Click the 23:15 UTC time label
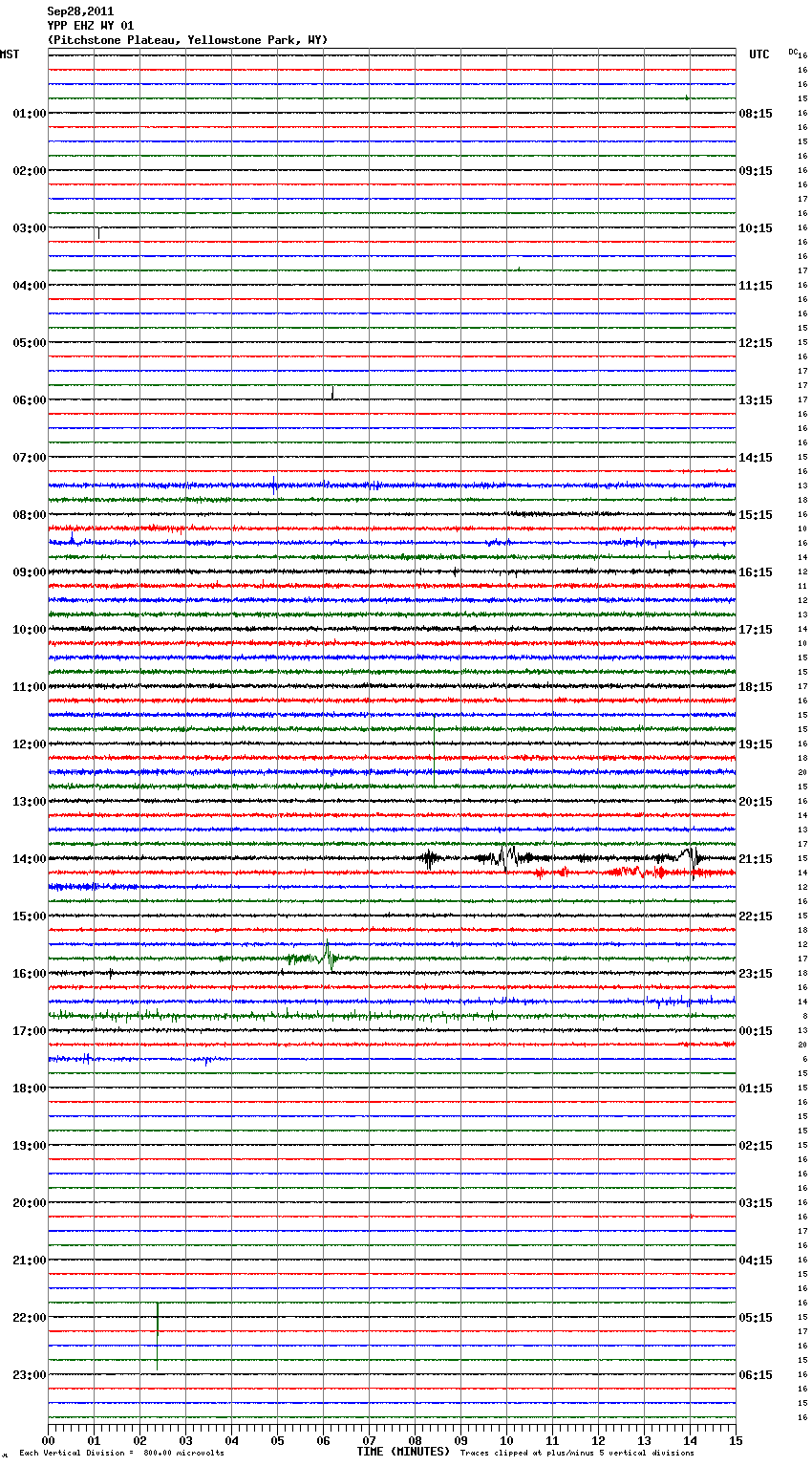The height and width of the screenshot is (1466, 812). click(756, 974)
